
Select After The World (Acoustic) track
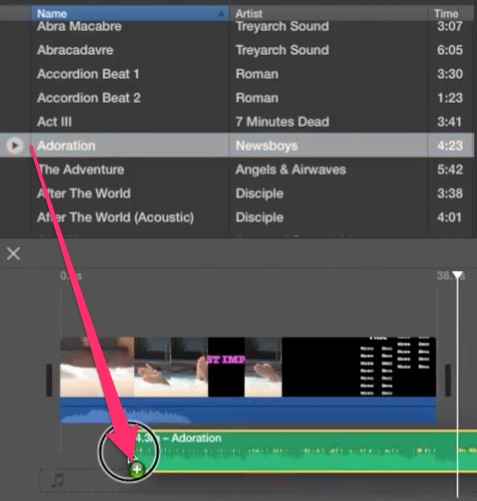pos(237,217)
